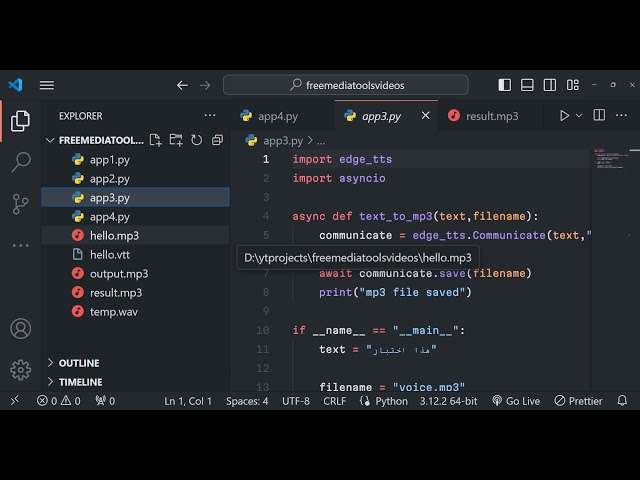This screenshot has width=640, height=480.
Task: Run the Python file with play button
Action: (x=564, y=116)
